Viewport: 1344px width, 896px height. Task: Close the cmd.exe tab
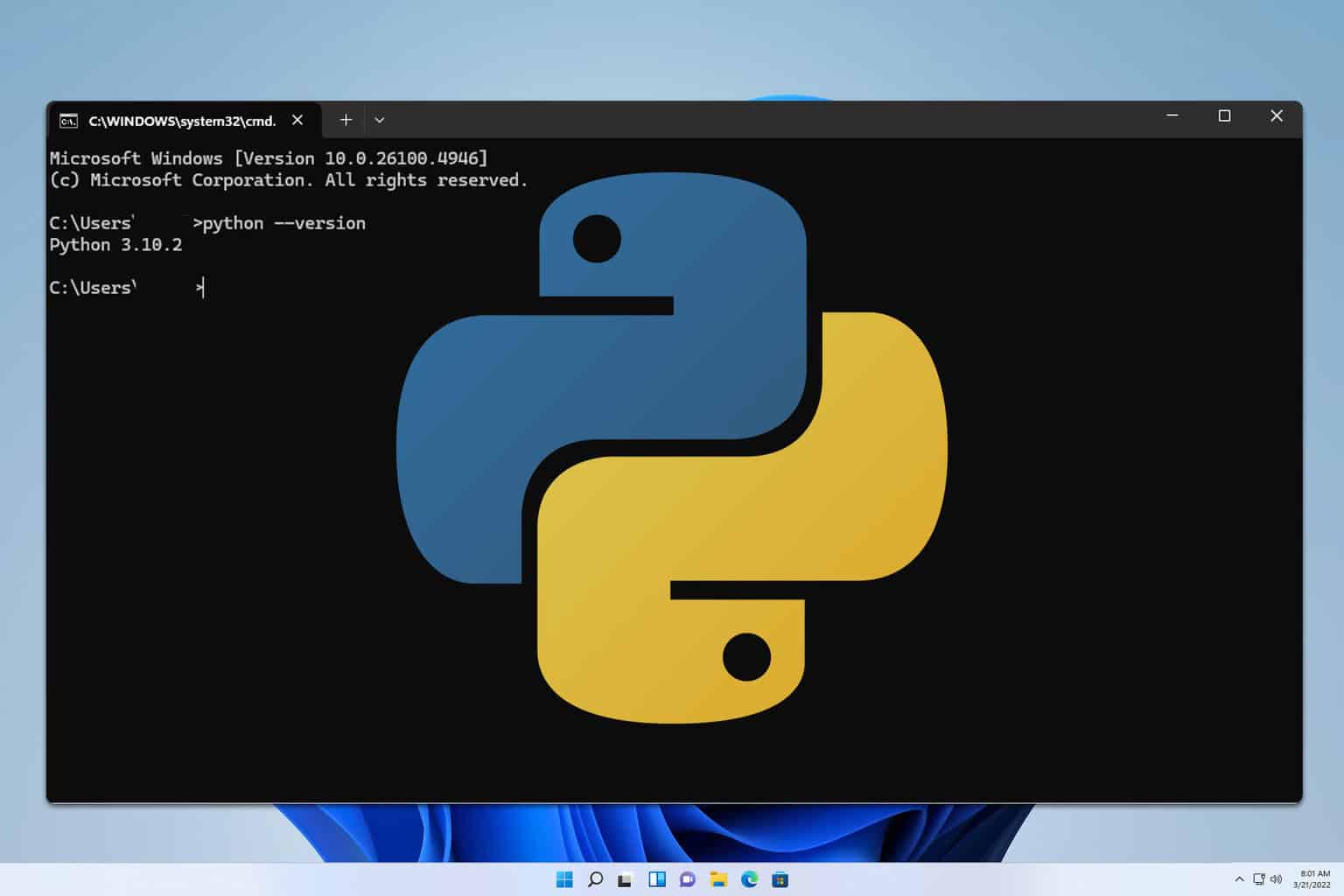pyautogui.click(x=297, y=120)
